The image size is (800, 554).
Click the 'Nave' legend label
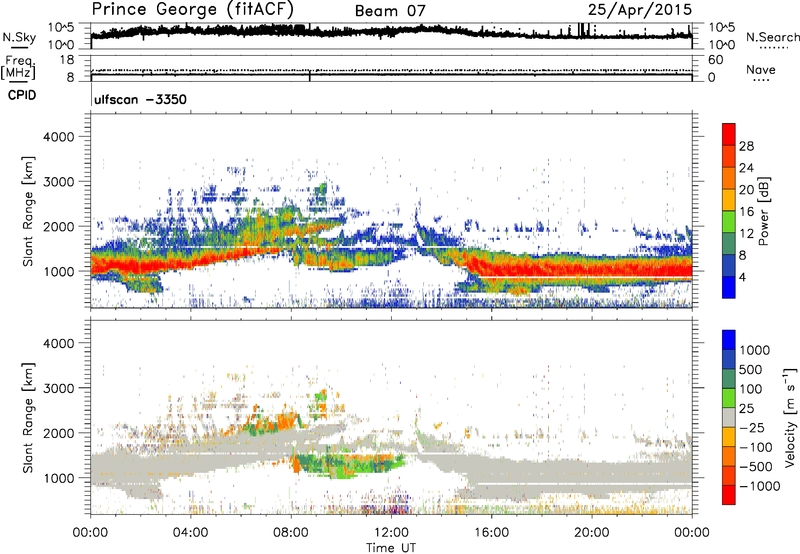[x=760, y=69]
